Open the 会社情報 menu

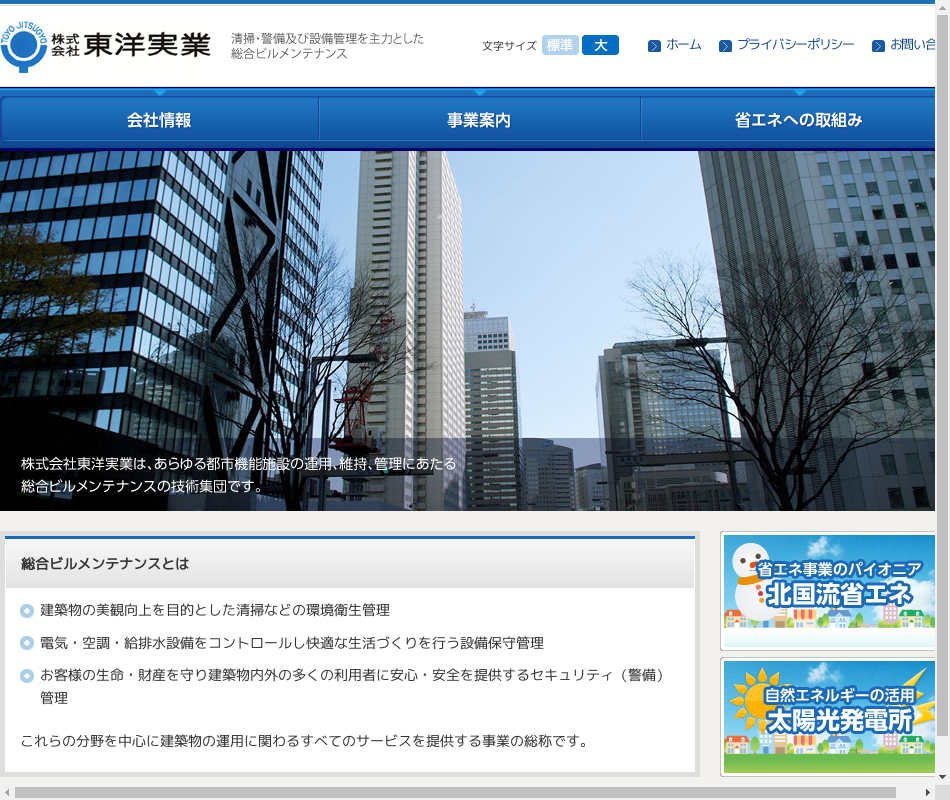(x=159, y=119)
